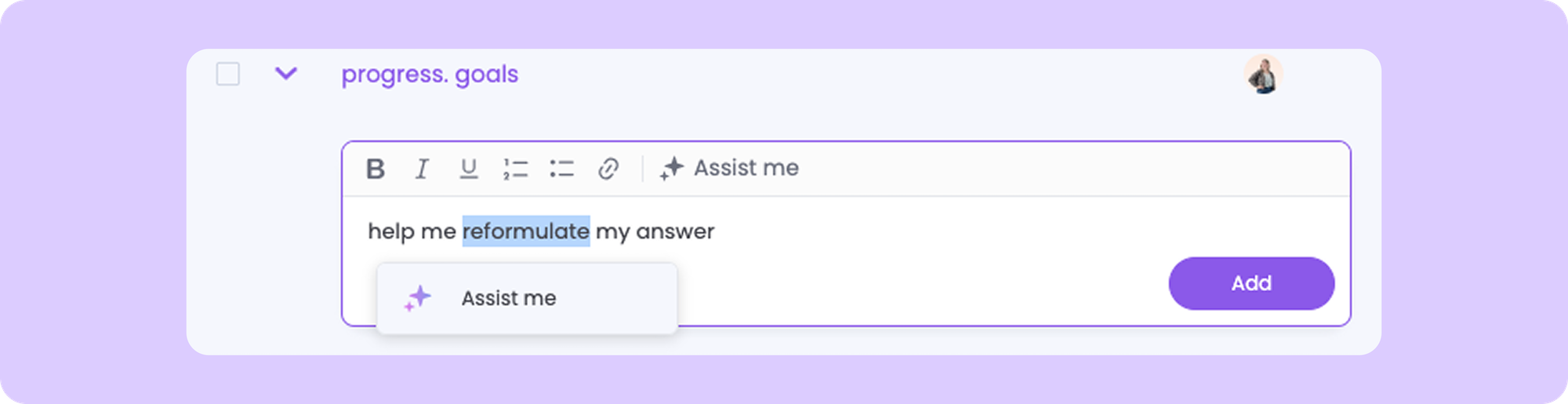Choose Assist me from the popup menu
1568x404 pixels.
pos(509,299)
